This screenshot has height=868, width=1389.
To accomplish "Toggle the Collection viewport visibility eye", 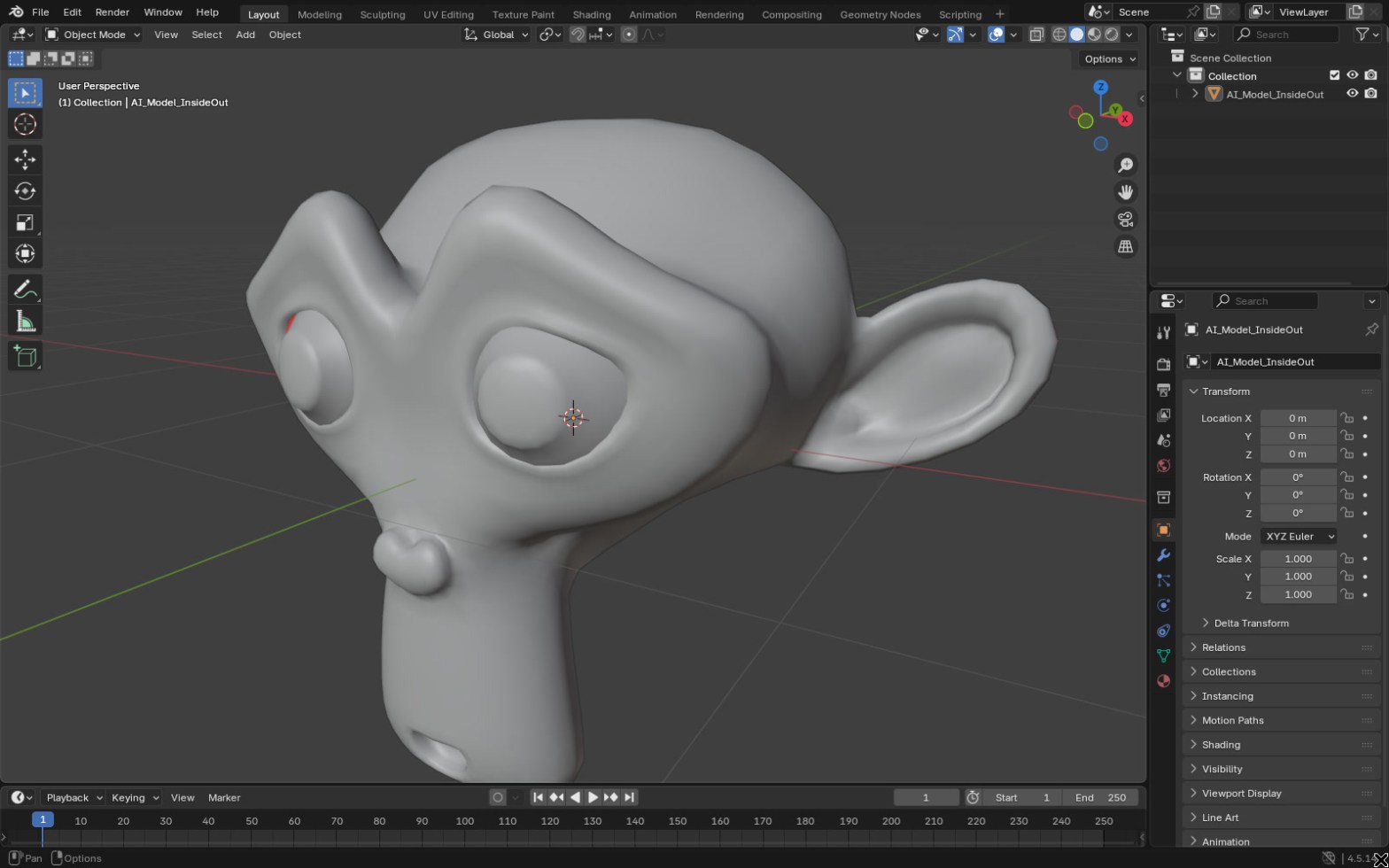I will [x=1352, y=75].
